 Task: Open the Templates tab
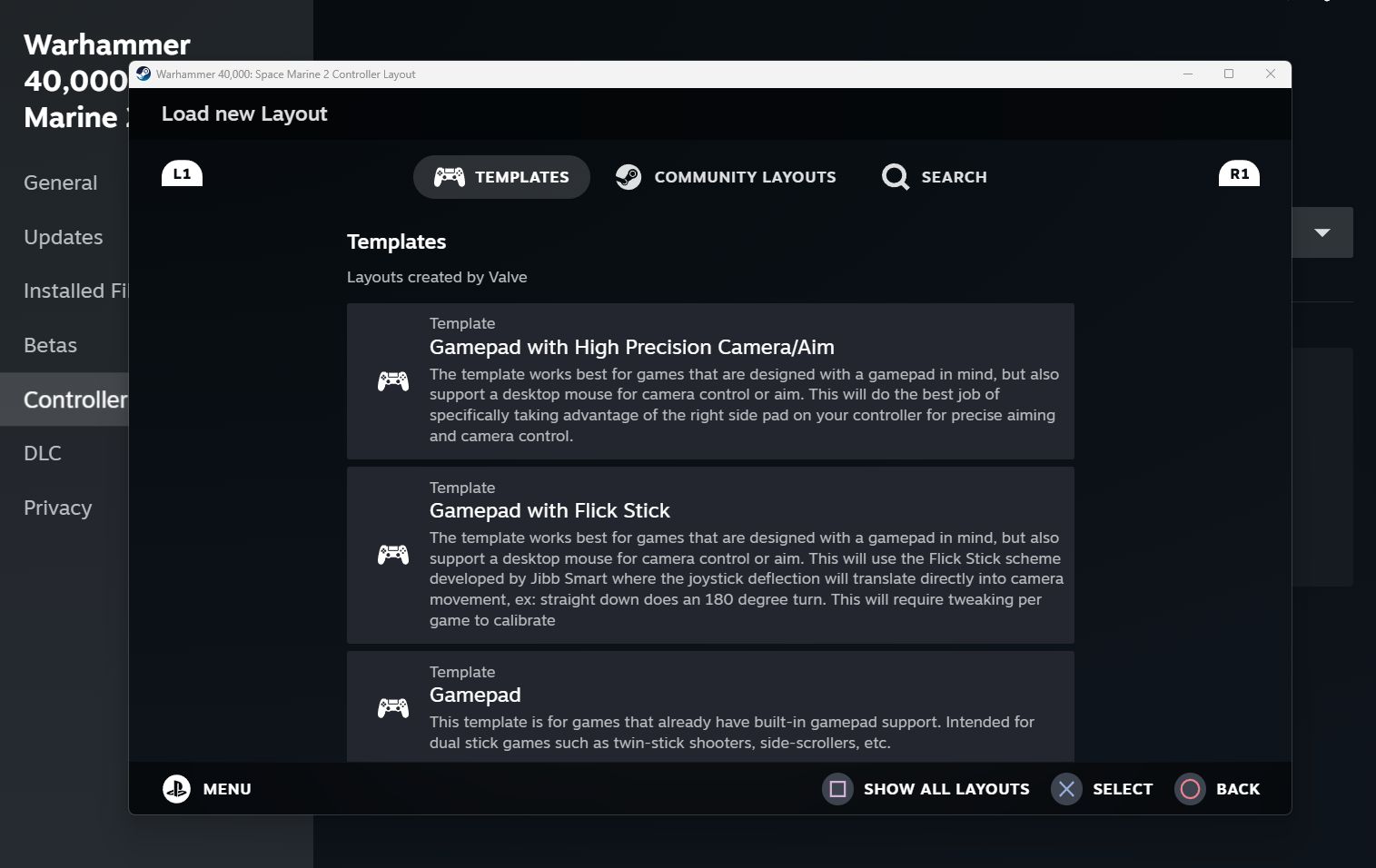[x=501, y=177]
